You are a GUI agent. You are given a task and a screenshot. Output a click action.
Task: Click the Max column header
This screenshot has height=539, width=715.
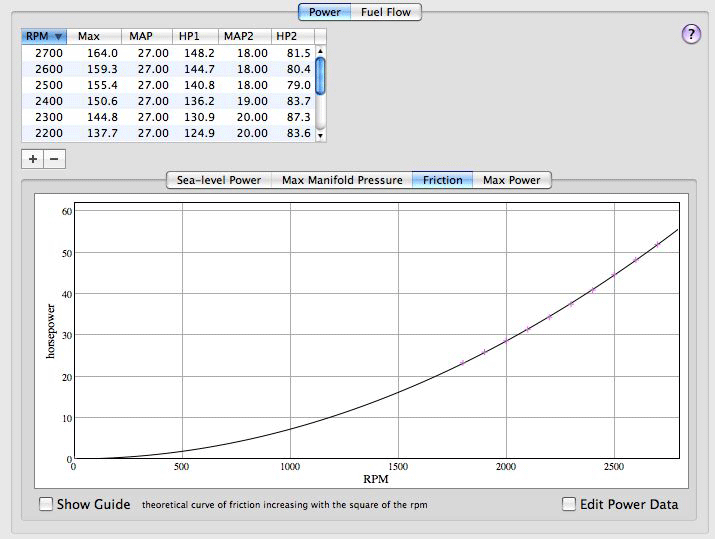pos(94,36)
